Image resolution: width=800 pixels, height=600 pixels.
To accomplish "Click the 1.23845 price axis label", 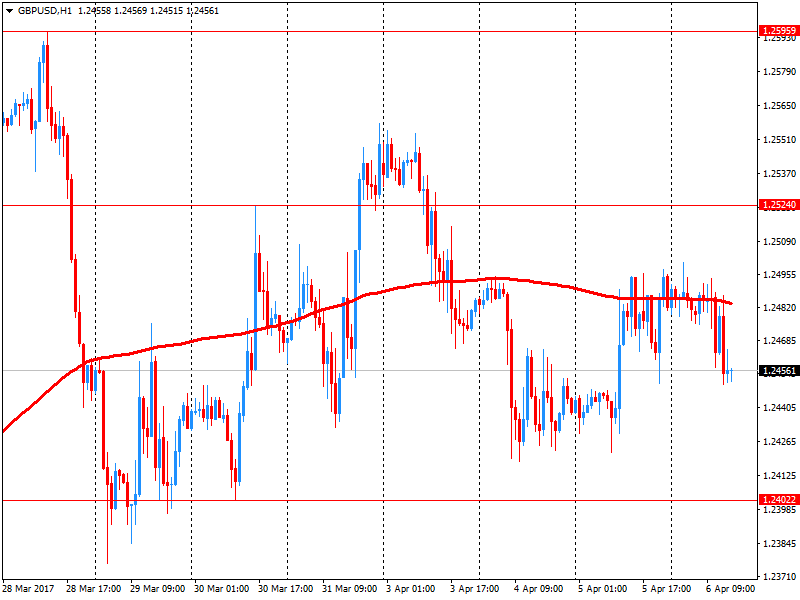I will click(779, 543).
